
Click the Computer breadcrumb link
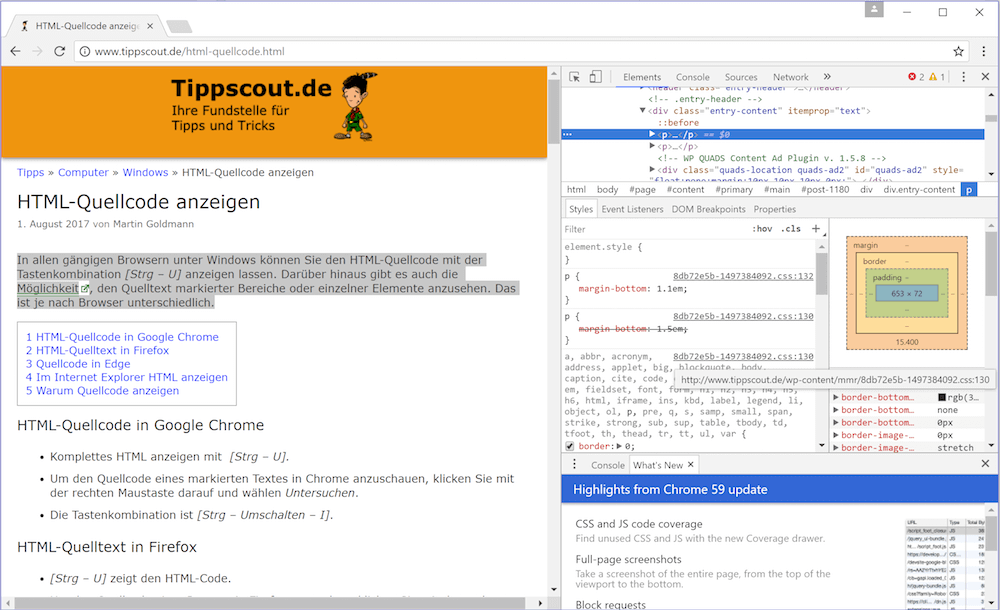click(x=84, y=172)
